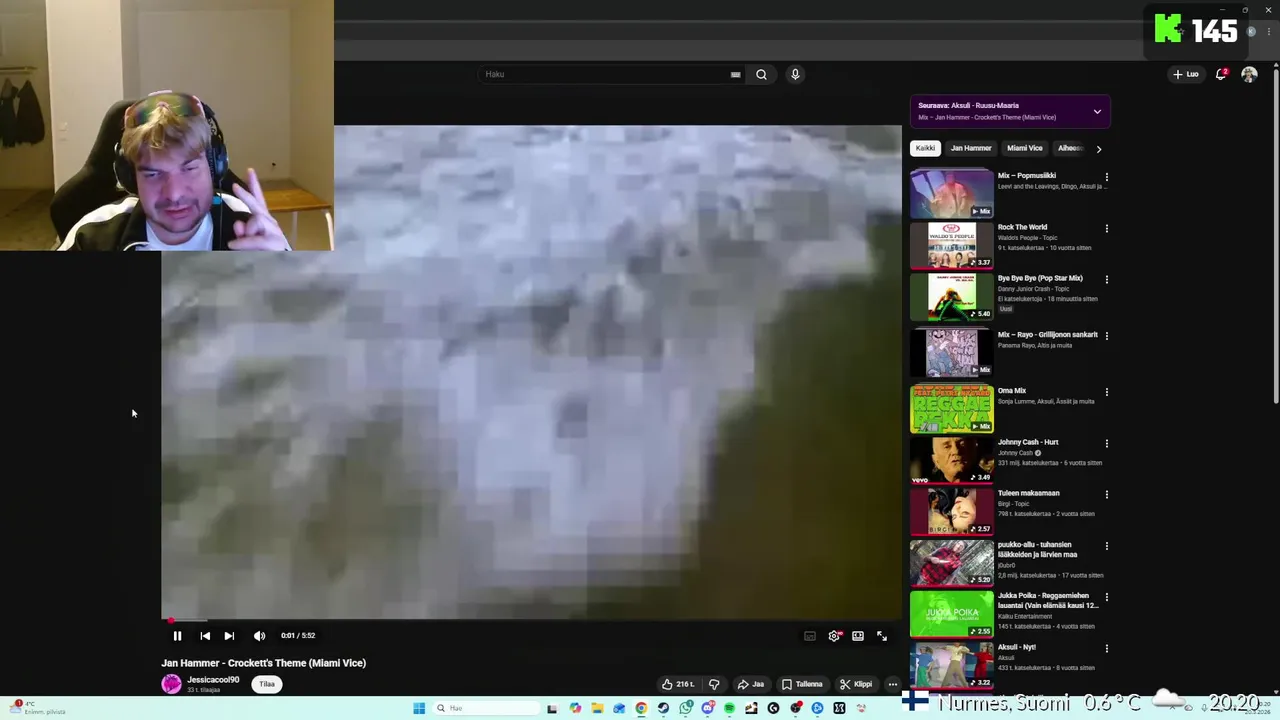Image resolution: width=1280 pixels, height=720 pixels.
Task: Open player settings gear icon
Action: tap(834, 636)
